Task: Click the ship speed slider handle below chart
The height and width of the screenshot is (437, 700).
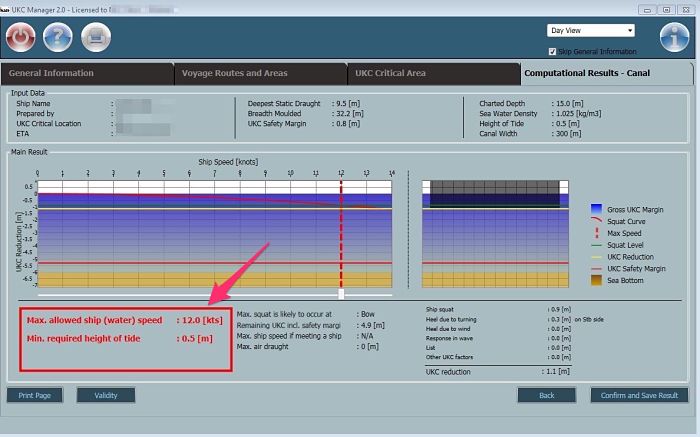Action: [341, 295]
